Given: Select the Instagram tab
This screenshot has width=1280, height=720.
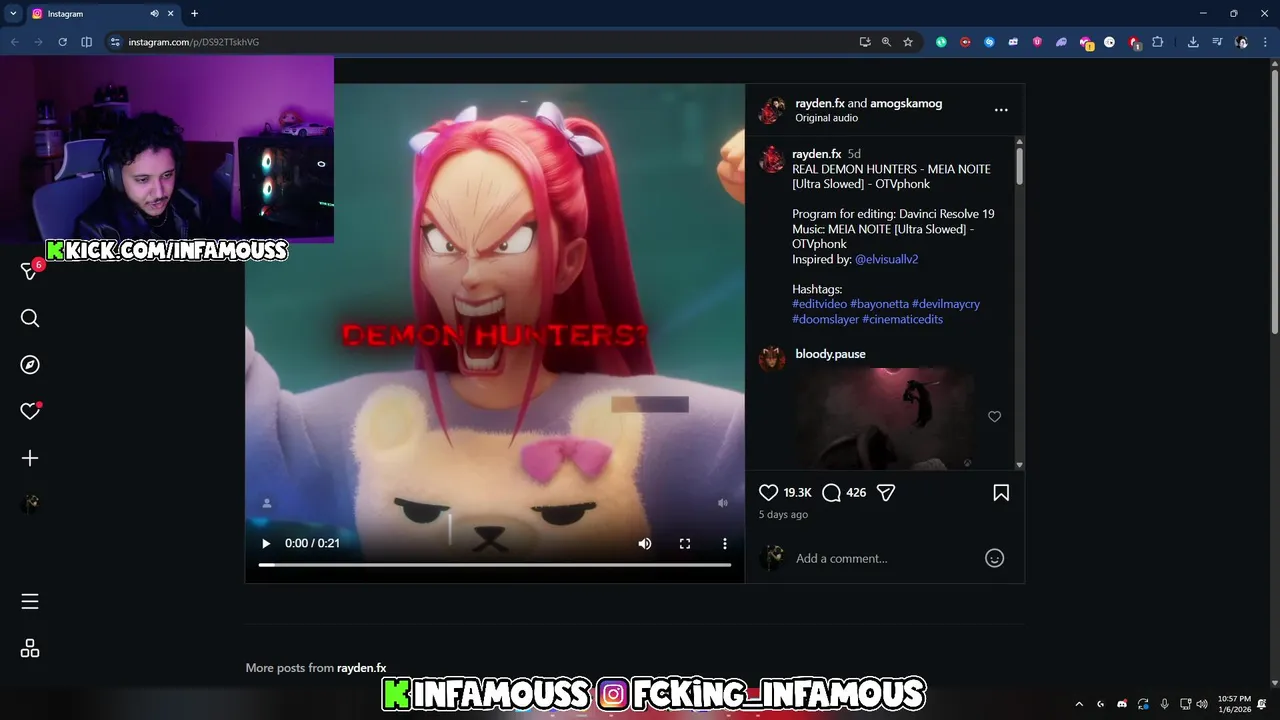Looking at the screenshot, I should coord(103,14).
